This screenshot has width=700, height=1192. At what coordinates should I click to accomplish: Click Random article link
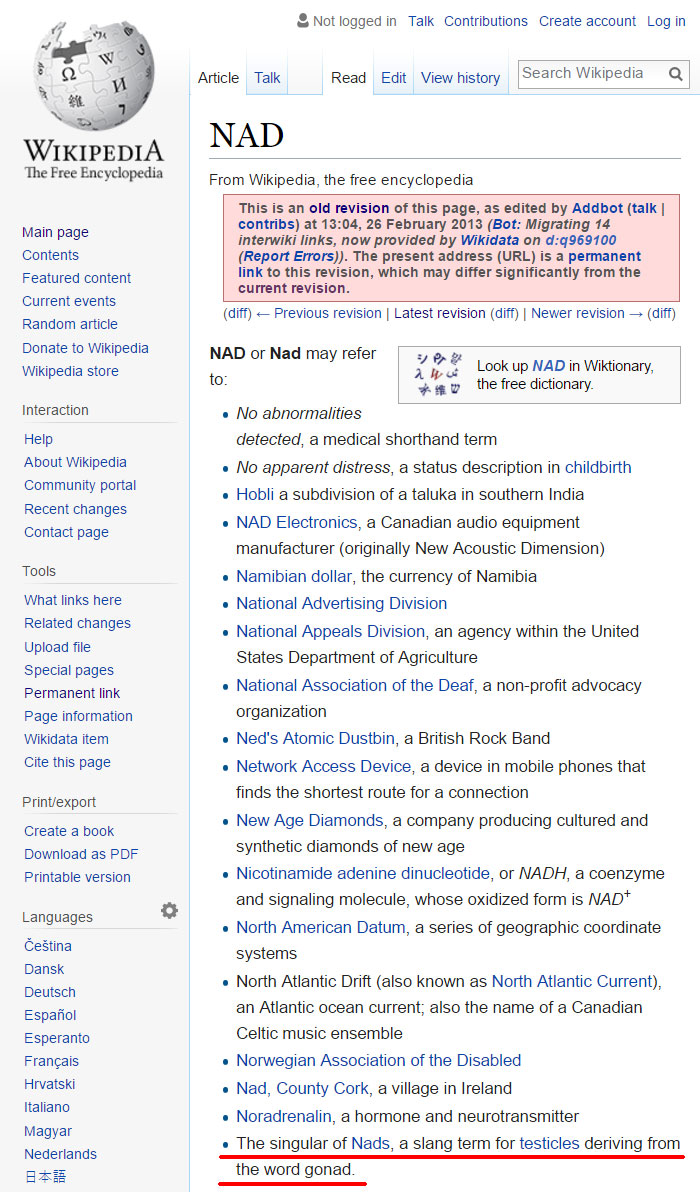(x=70, y=324)
